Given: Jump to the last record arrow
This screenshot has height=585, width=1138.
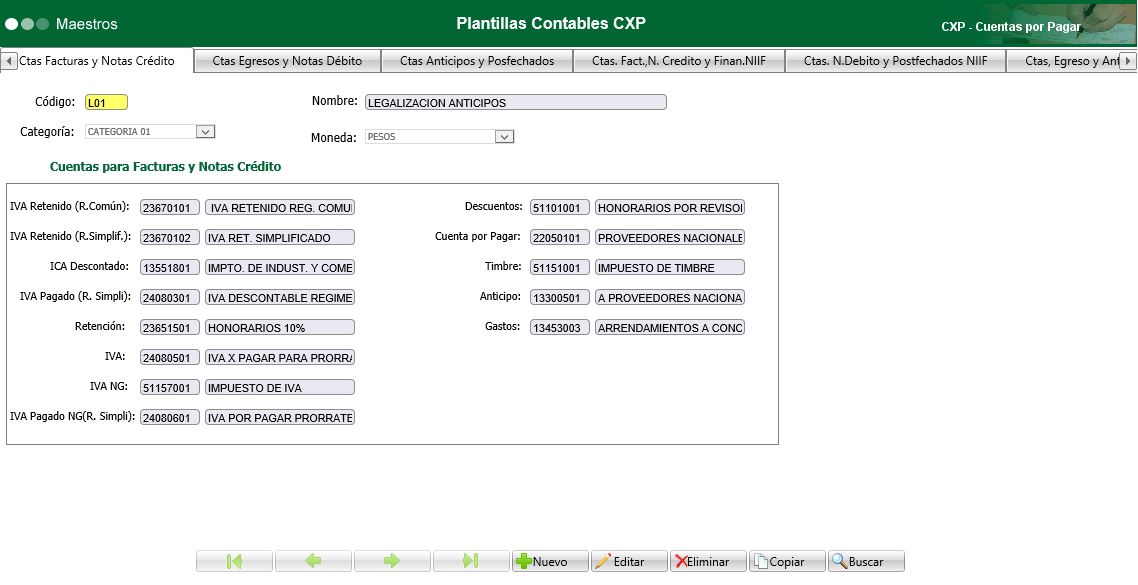Looking at the screenshot, I should (470, 560).
